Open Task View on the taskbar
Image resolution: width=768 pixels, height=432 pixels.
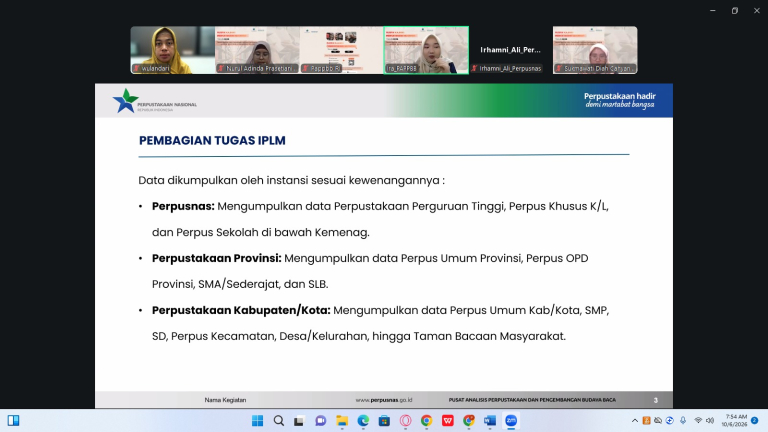[299, 421]
